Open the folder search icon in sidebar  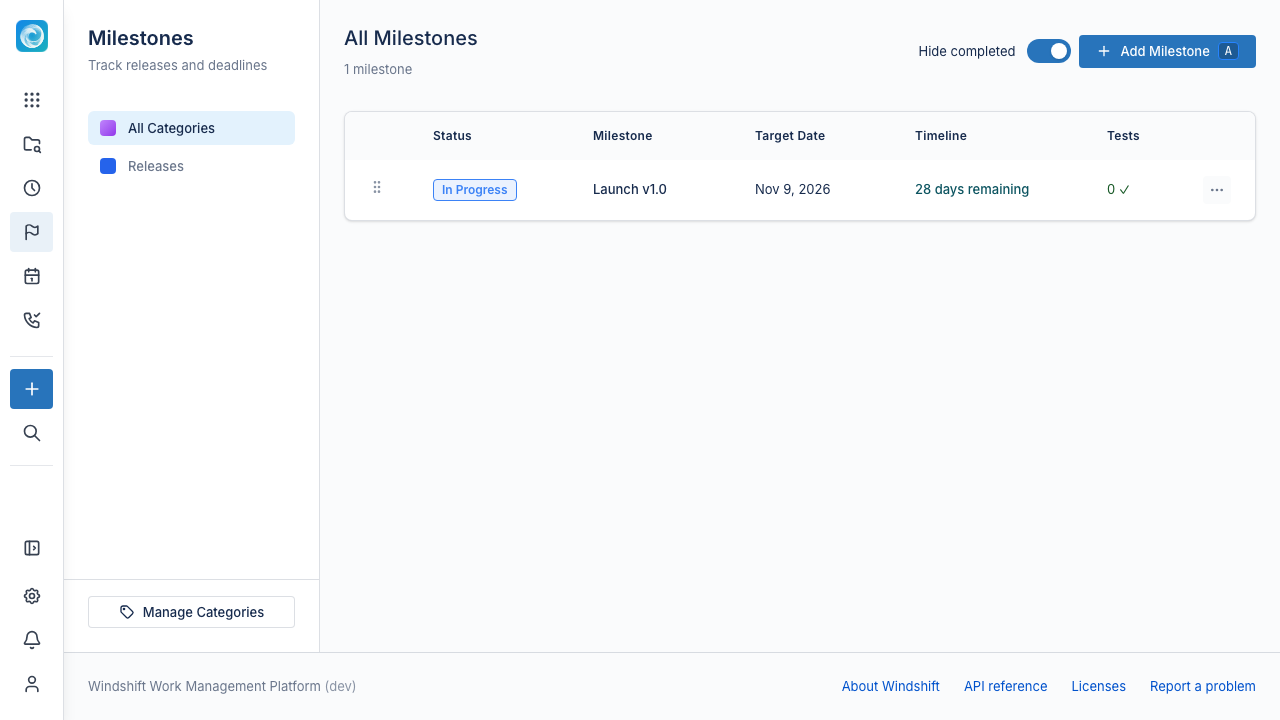(x=32, y=144)
